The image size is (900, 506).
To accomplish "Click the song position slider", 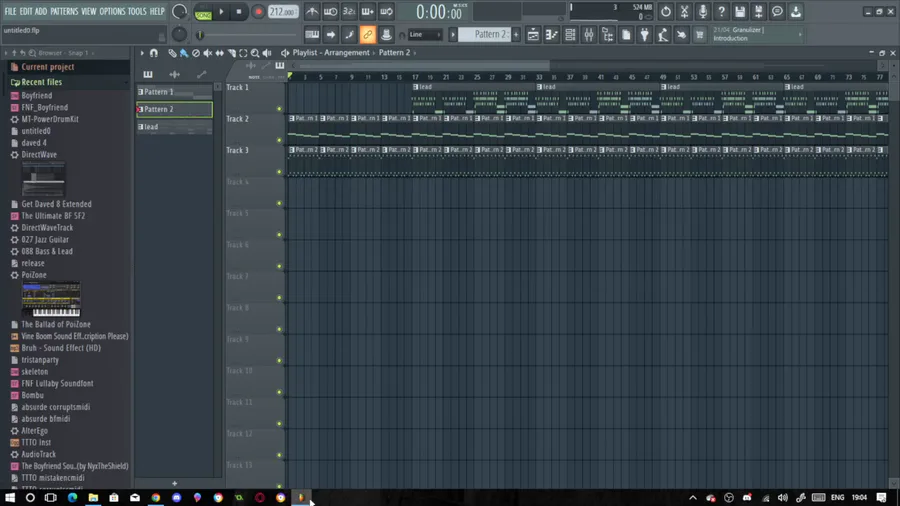I will (247, 35).
